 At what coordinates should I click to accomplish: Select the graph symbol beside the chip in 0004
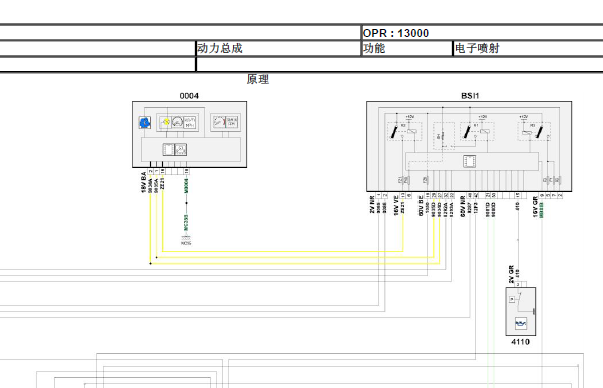point(181,149)
